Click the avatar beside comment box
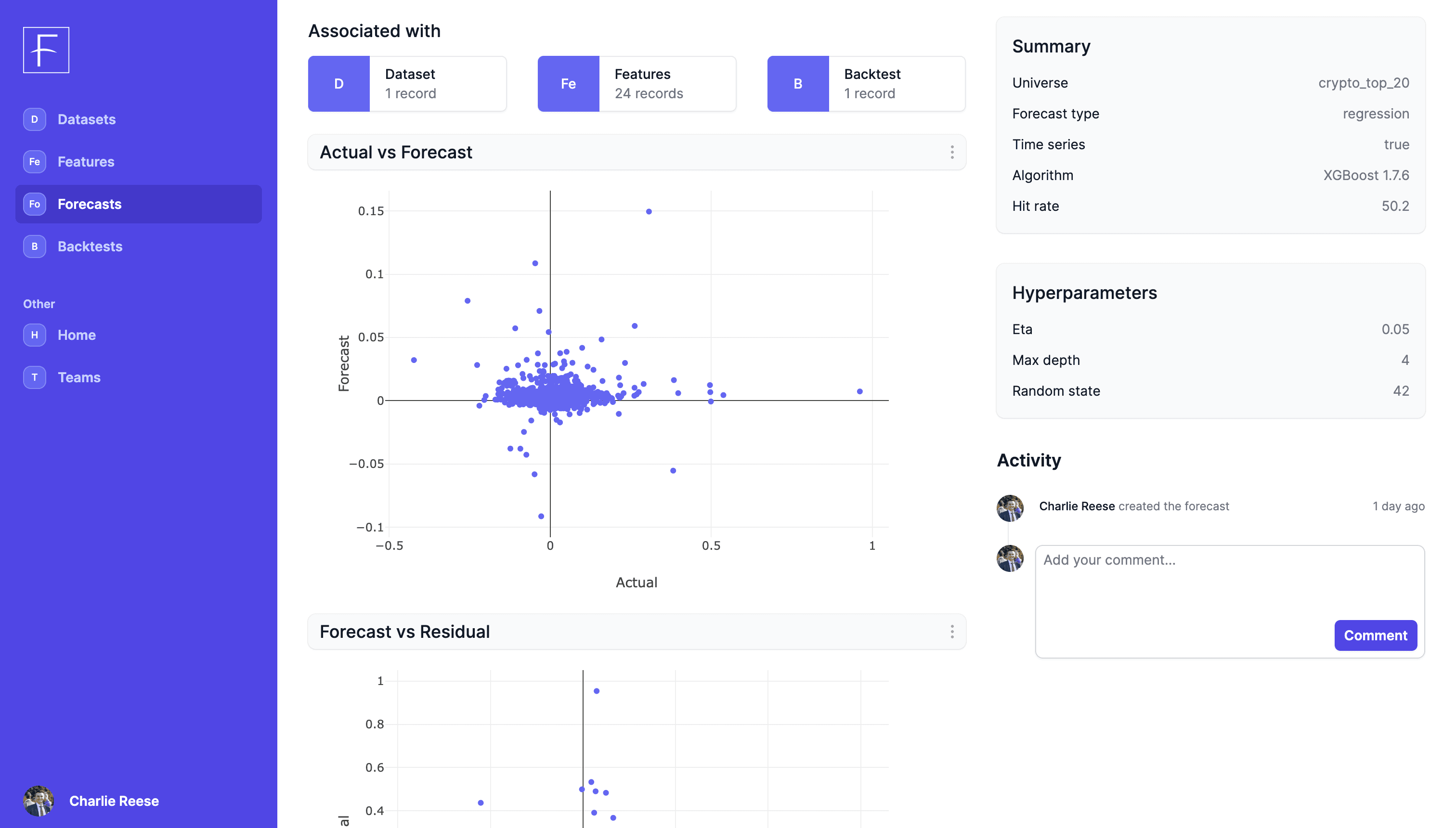 pos(1010,558)
